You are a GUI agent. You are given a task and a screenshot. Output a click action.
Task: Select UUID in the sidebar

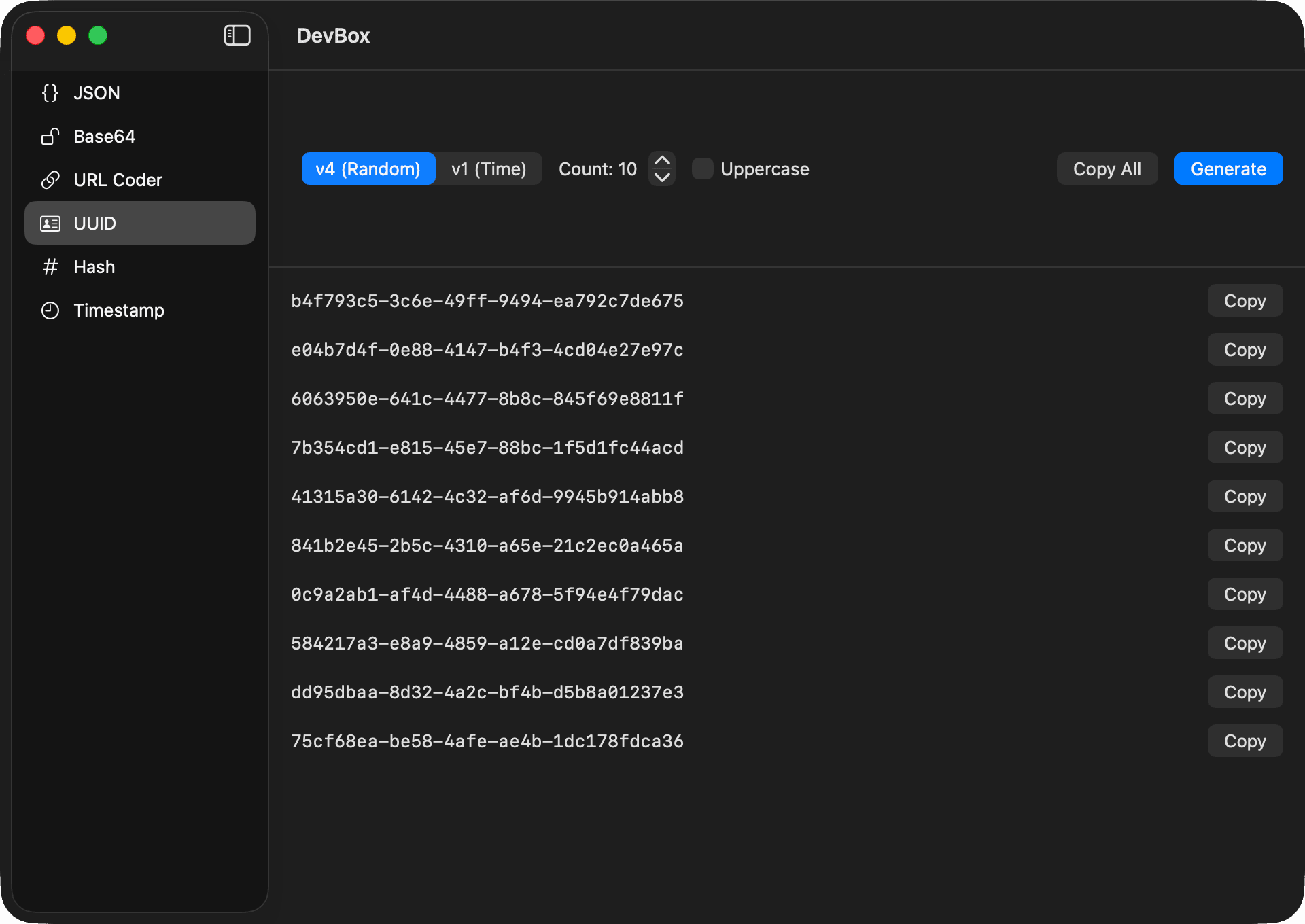coord(140,224)
